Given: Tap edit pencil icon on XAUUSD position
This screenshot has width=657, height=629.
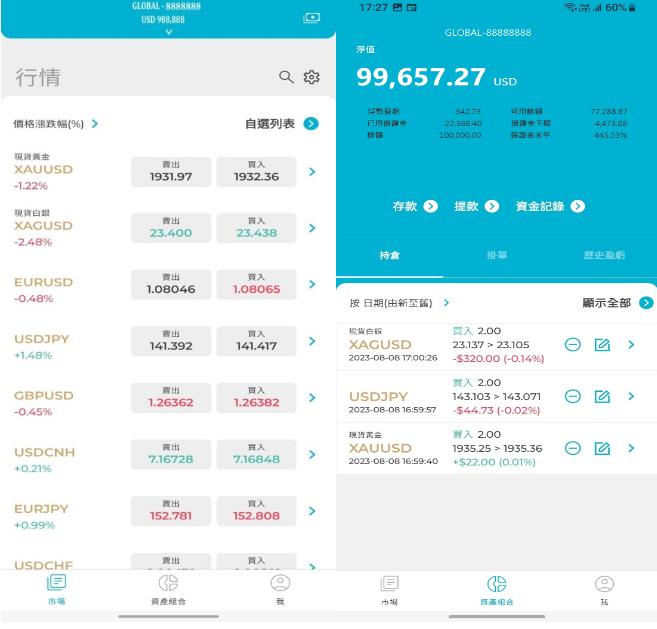Looking at the screenshot, I should tap(602, 448).
